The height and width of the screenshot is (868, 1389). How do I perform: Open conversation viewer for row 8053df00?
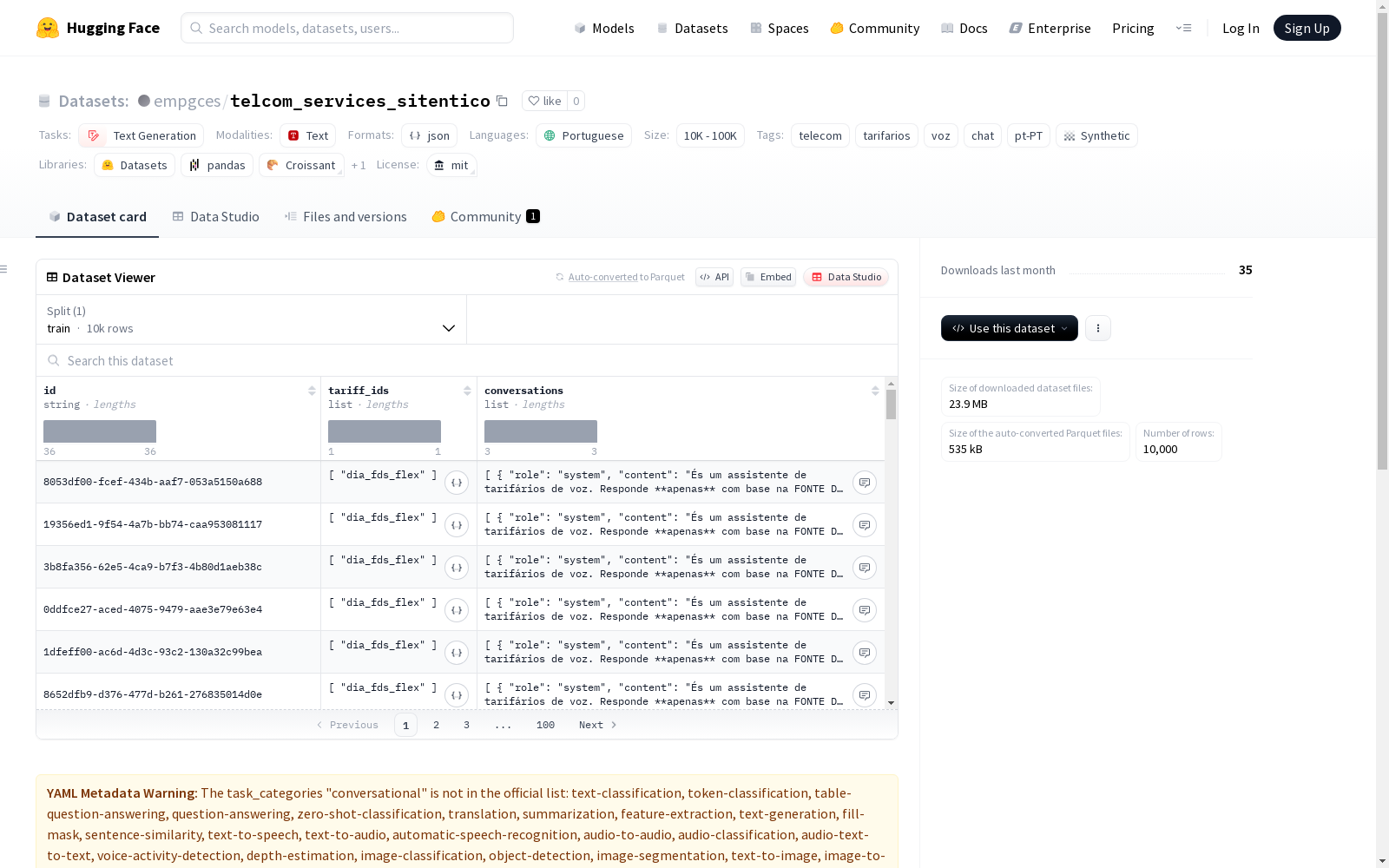coord(865,483)
